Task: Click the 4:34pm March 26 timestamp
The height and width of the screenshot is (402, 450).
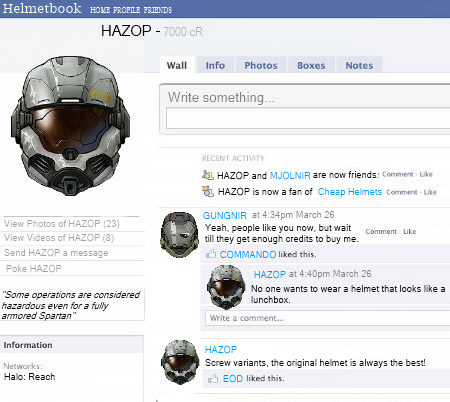Action: tap(293, 215)
